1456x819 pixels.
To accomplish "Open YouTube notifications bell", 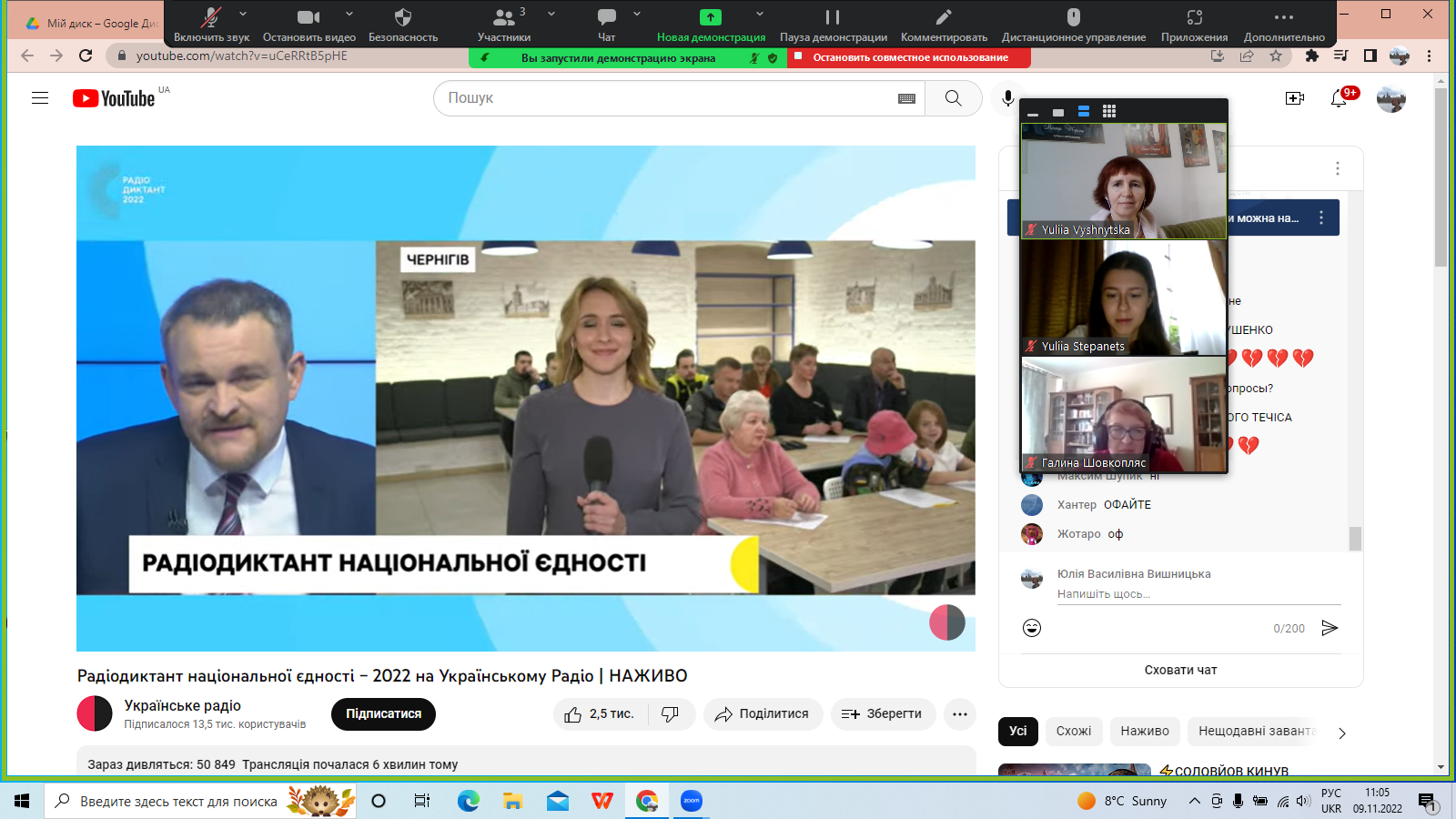I will pos(1339,98).
